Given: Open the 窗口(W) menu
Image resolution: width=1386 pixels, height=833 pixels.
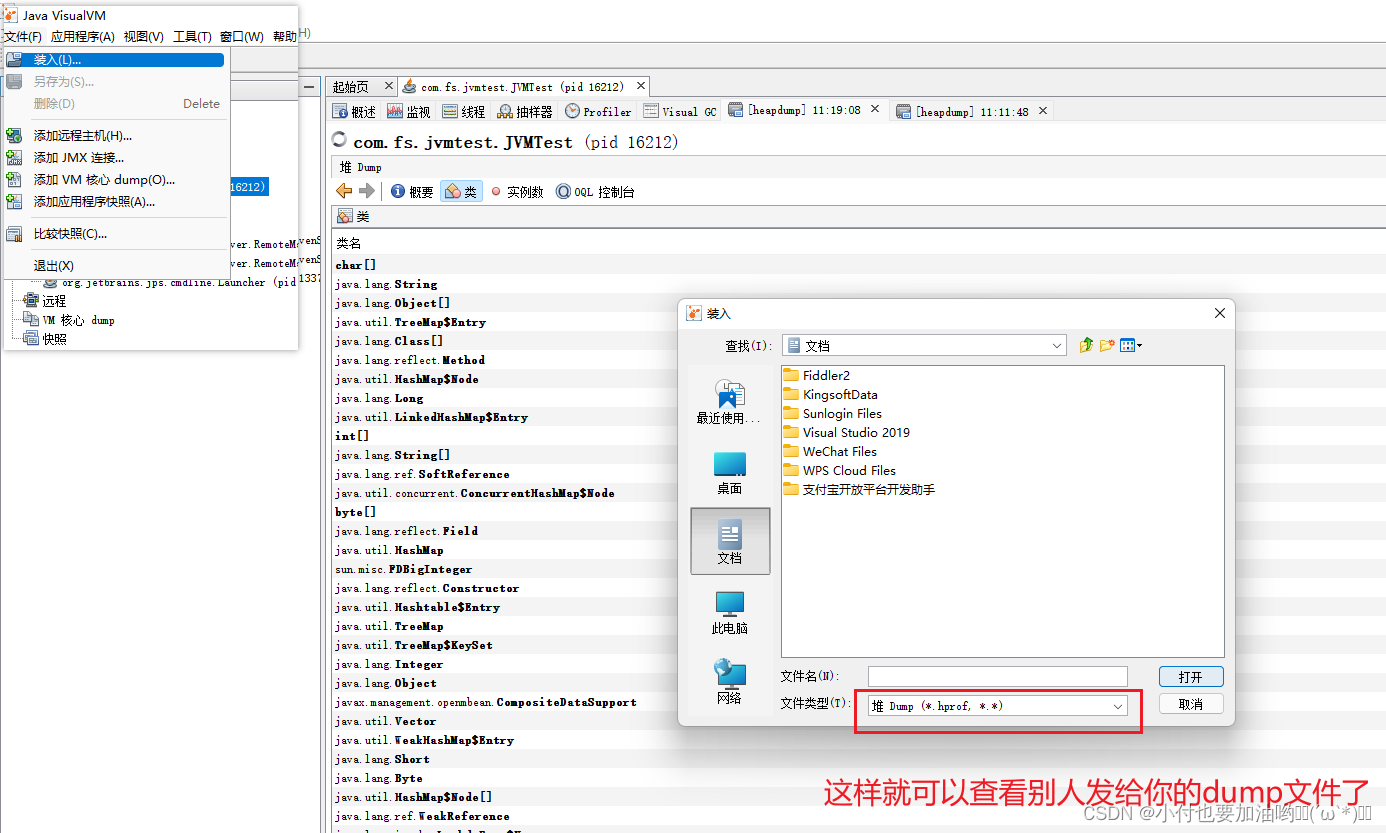Looking at the screenshot, I should 242,37.
